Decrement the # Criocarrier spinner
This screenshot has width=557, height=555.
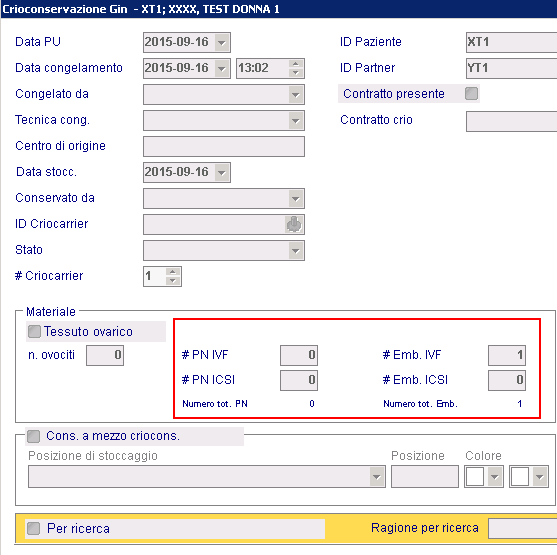pyautogui.click(x=173, y=281)
